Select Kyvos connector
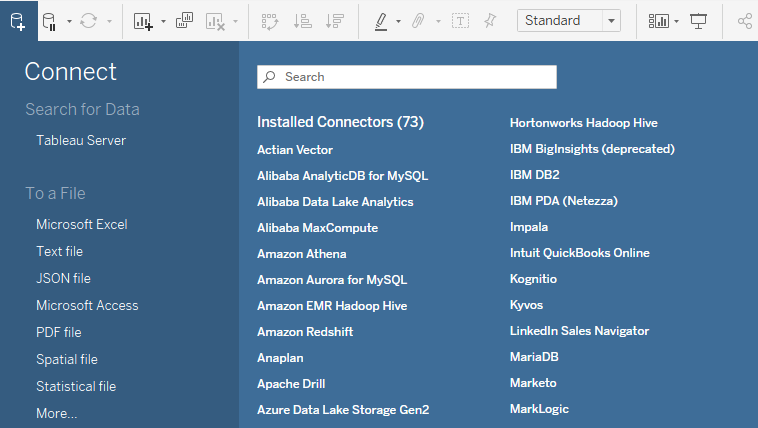Viewport: 758px width, 428px height. pos(526,305)
